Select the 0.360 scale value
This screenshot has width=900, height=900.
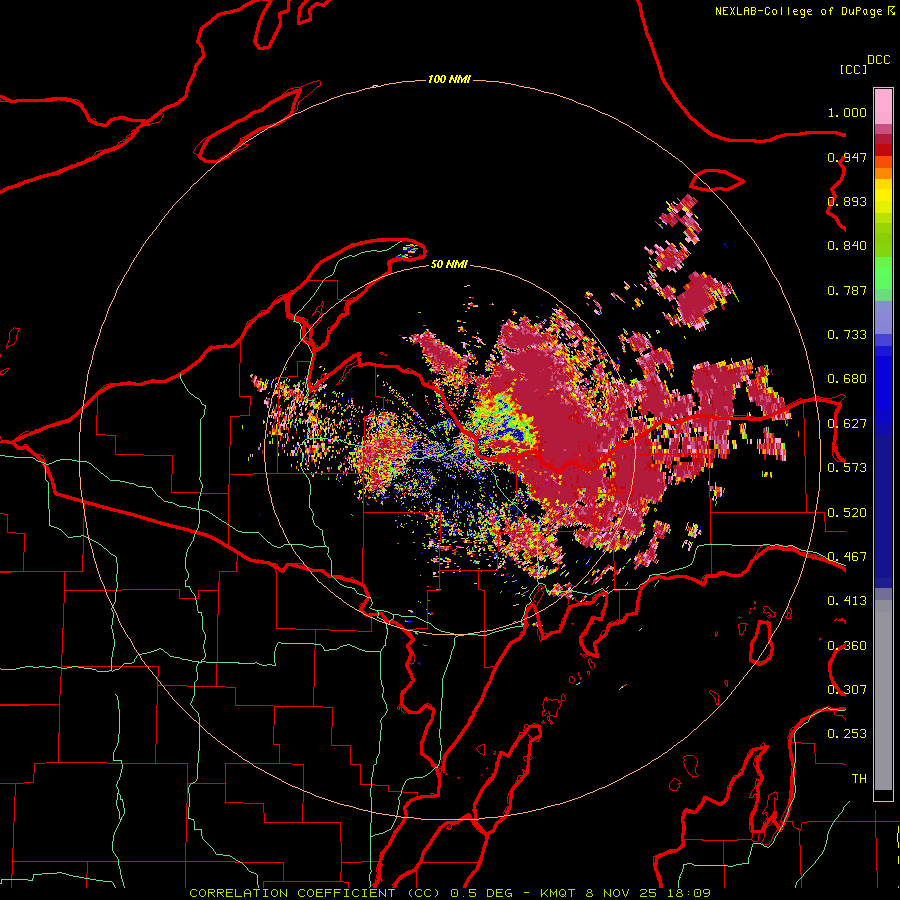point(847,646)
